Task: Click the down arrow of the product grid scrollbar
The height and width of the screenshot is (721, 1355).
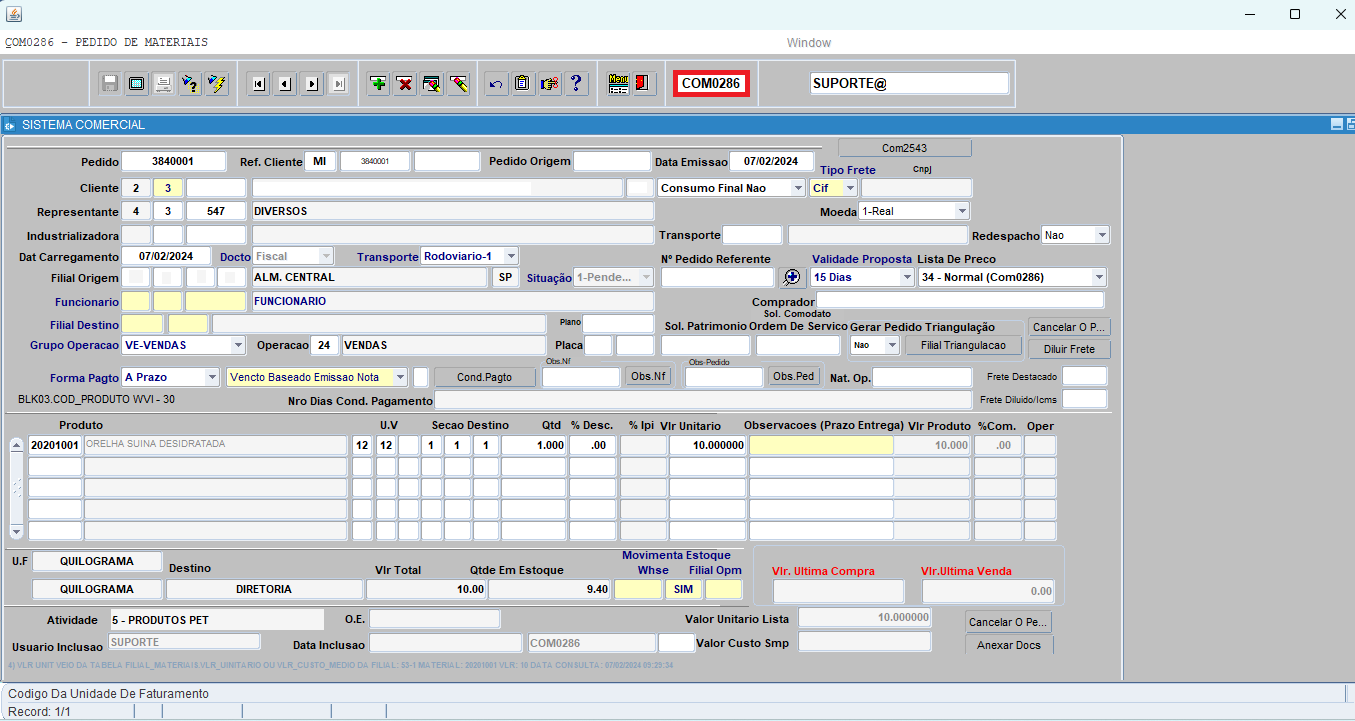Action: click(x=16, y=532)
